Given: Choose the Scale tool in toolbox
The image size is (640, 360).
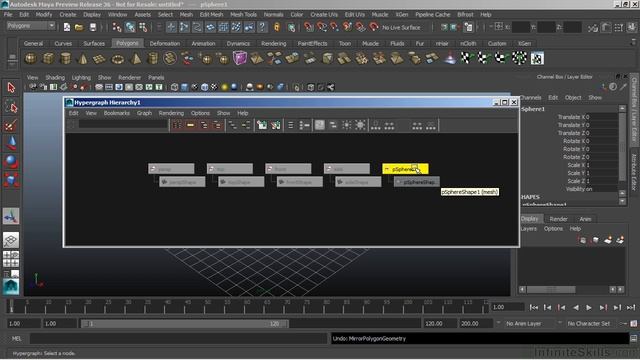Looking at the screenshot, I should 11,180.
